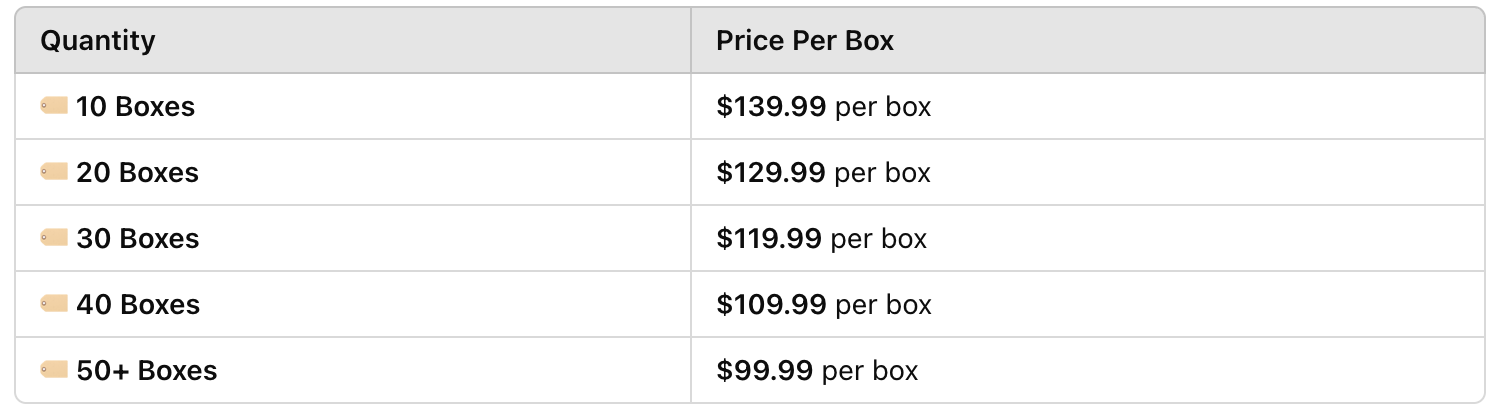
Task: Click "per box" text in the $99.99 row
Action: point(870,371)
